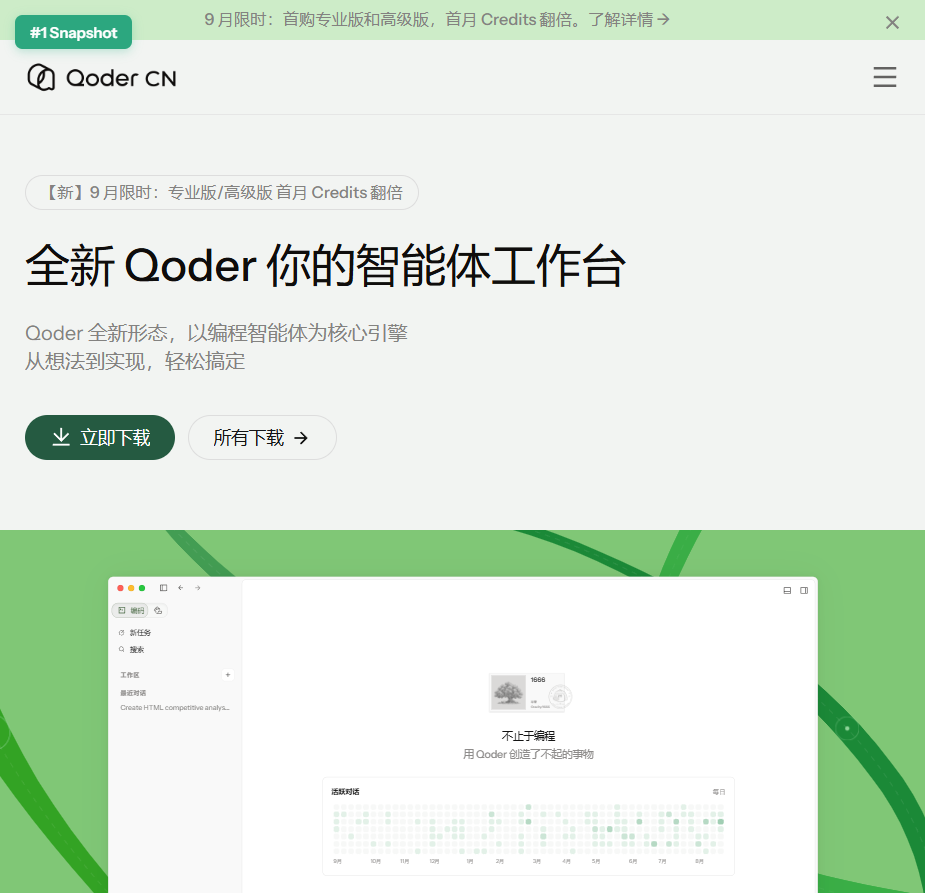Screen dimensions: 925x893
Task: Click the 全新 Qoder 你的智能体工作台 headline
Action: click(x=325, y=266)
